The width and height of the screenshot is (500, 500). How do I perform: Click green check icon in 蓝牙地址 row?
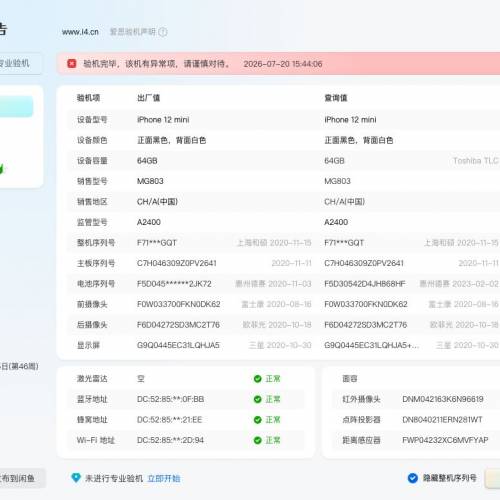(257, 399)
